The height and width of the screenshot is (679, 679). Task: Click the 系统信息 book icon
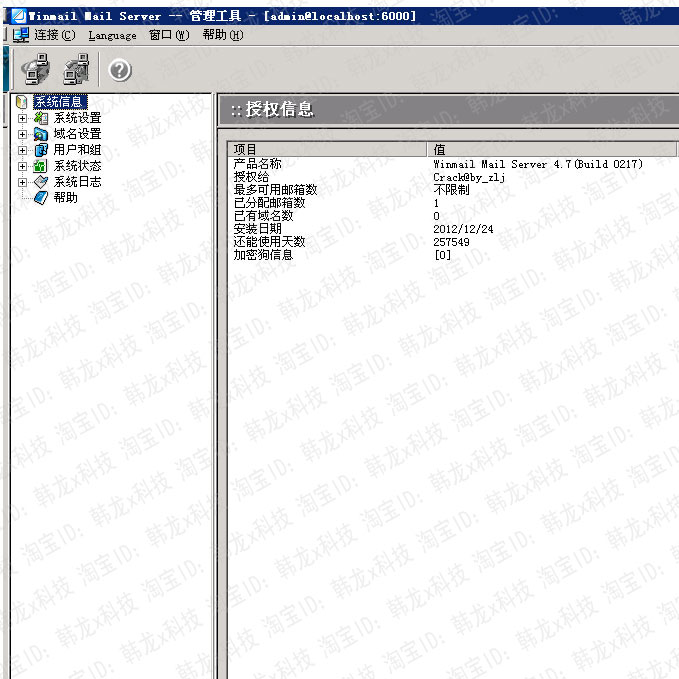point(22,102)
